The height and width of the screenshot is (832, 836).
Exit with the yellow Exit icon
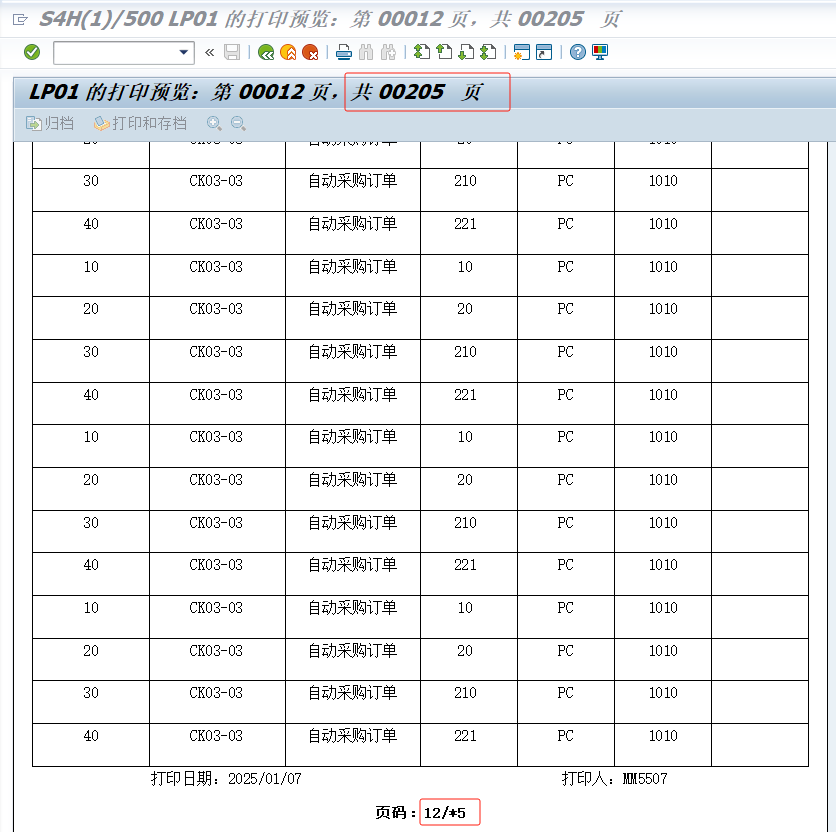pos(288,52)
